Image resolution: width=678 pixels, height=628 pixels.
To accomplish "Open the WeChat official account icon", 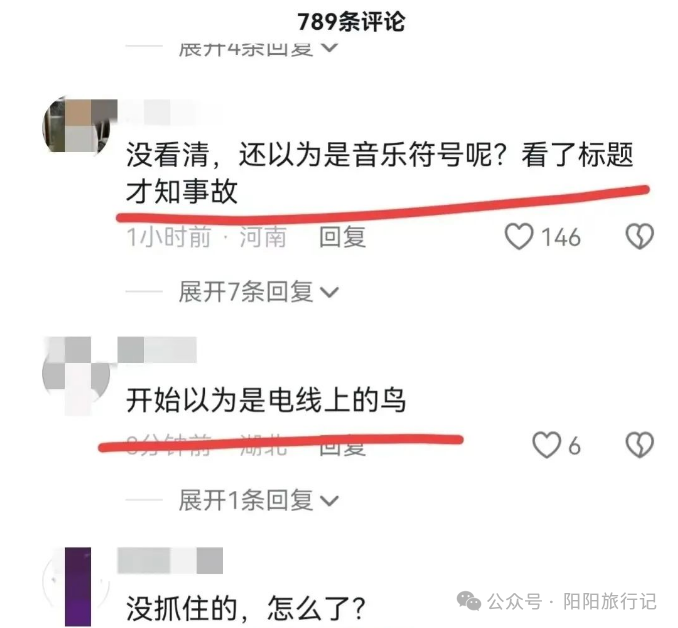I will point(469,601).
